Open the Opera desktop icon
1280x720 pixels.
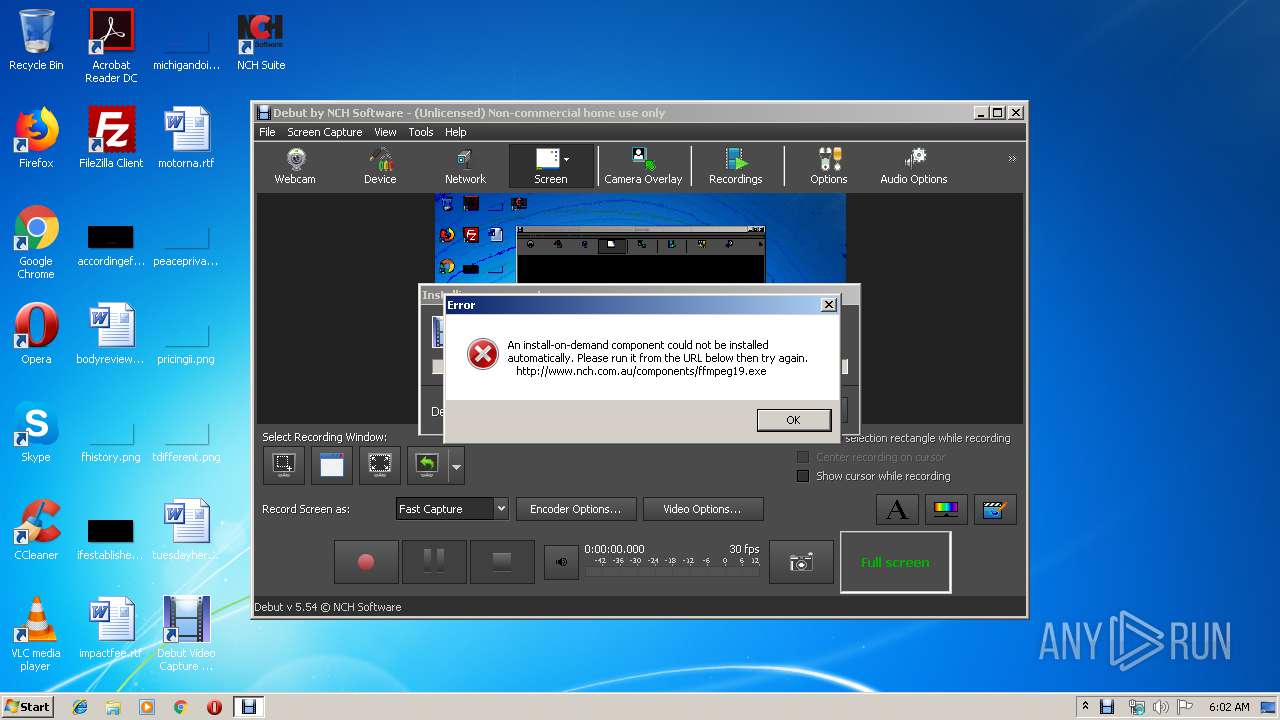(36, 334)
